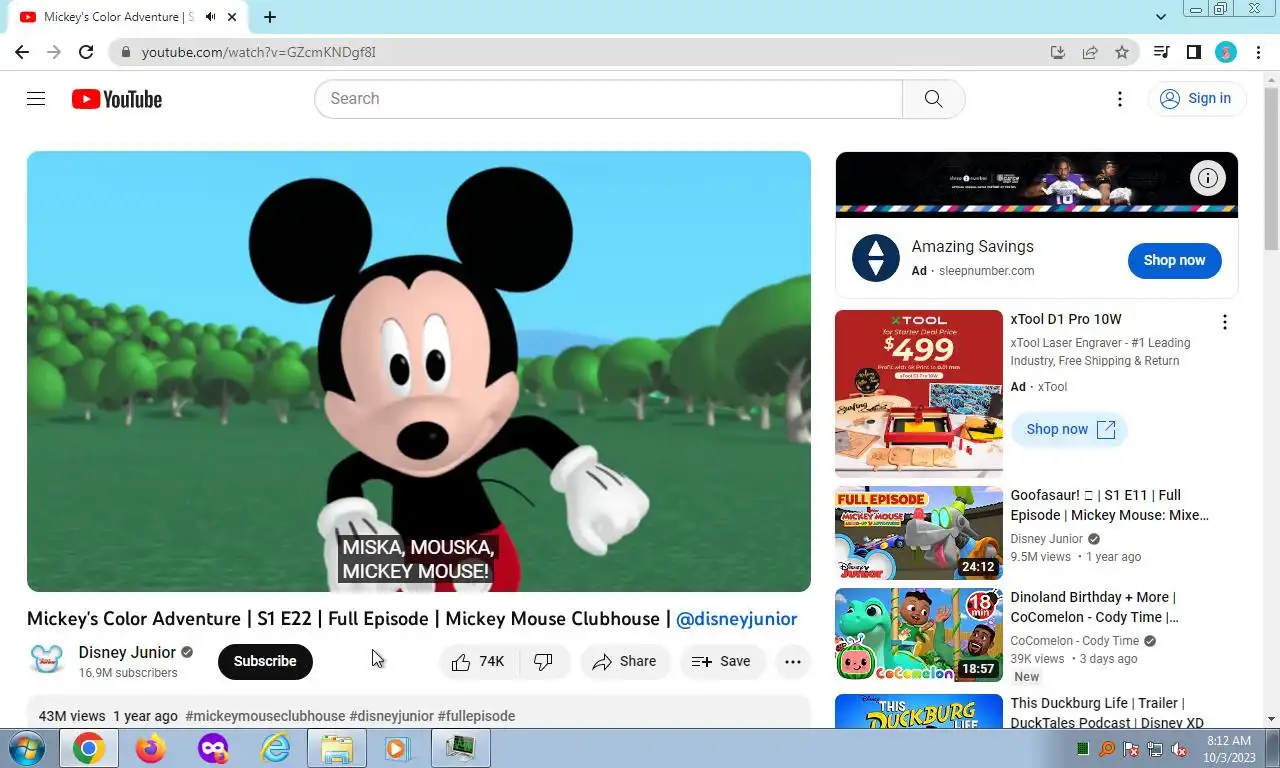Click the scrollbar down arrow

pos(1271,719)
